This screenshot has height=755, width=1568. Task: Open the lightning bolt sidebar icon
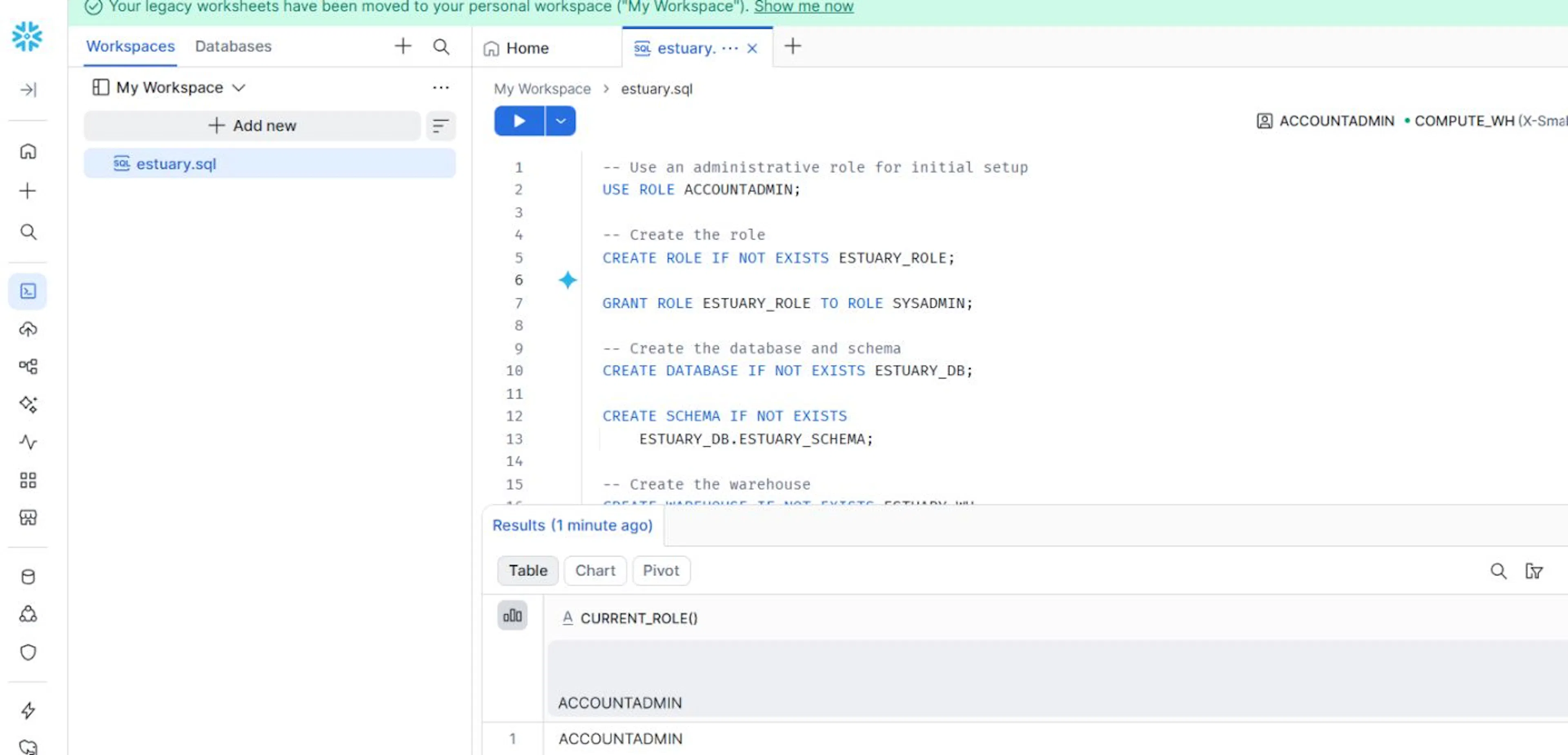28,710
